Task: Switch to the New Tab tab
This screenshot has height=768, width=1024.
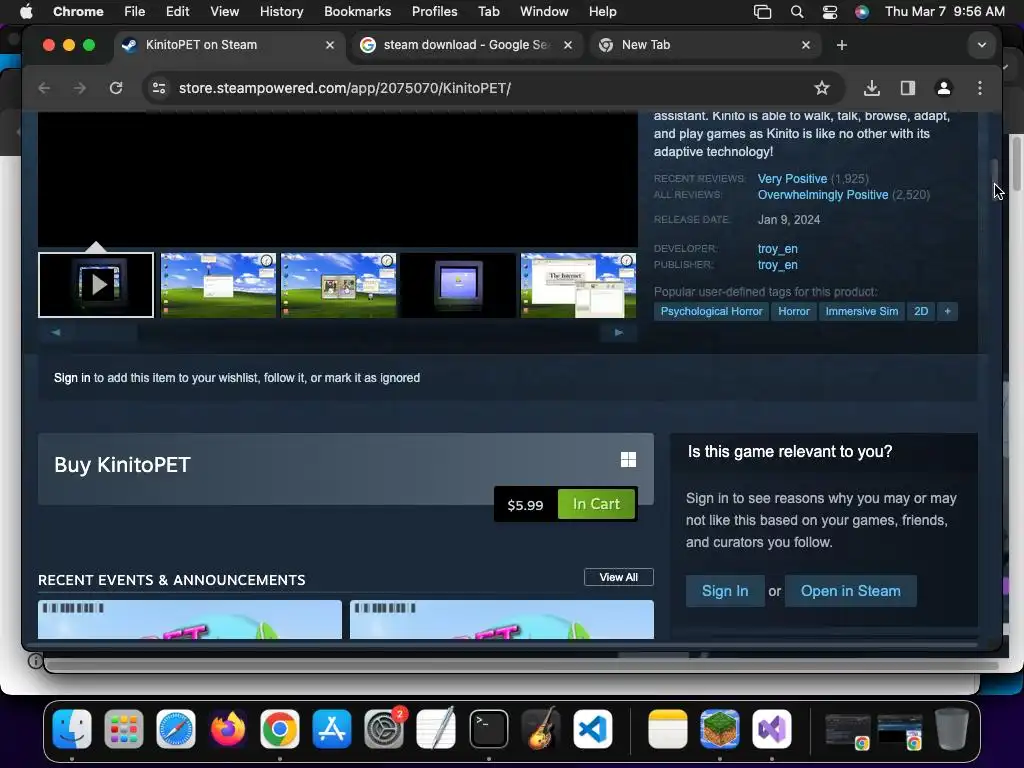Action: 704,45
